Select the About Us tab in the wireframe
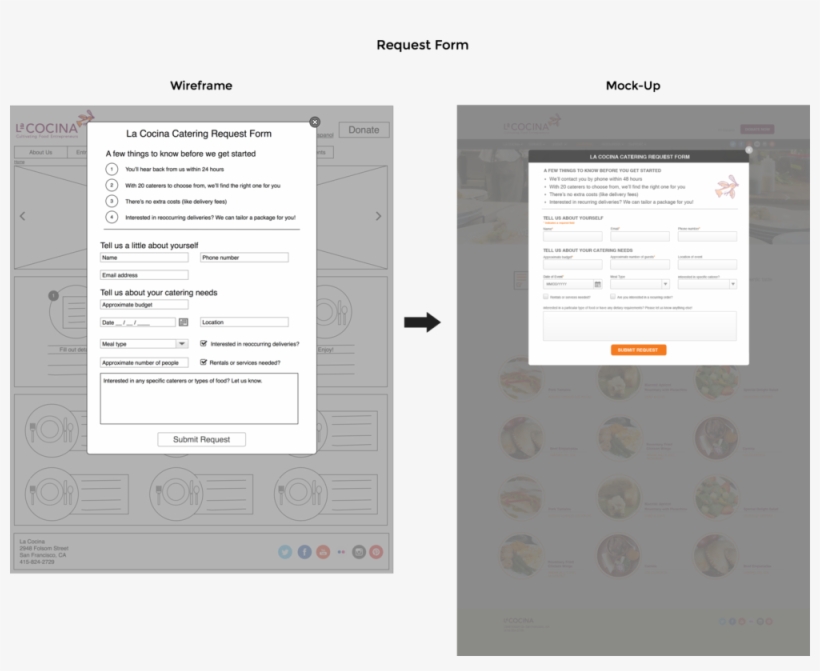The height and width of the screenshot is (671, 820). 42,152
